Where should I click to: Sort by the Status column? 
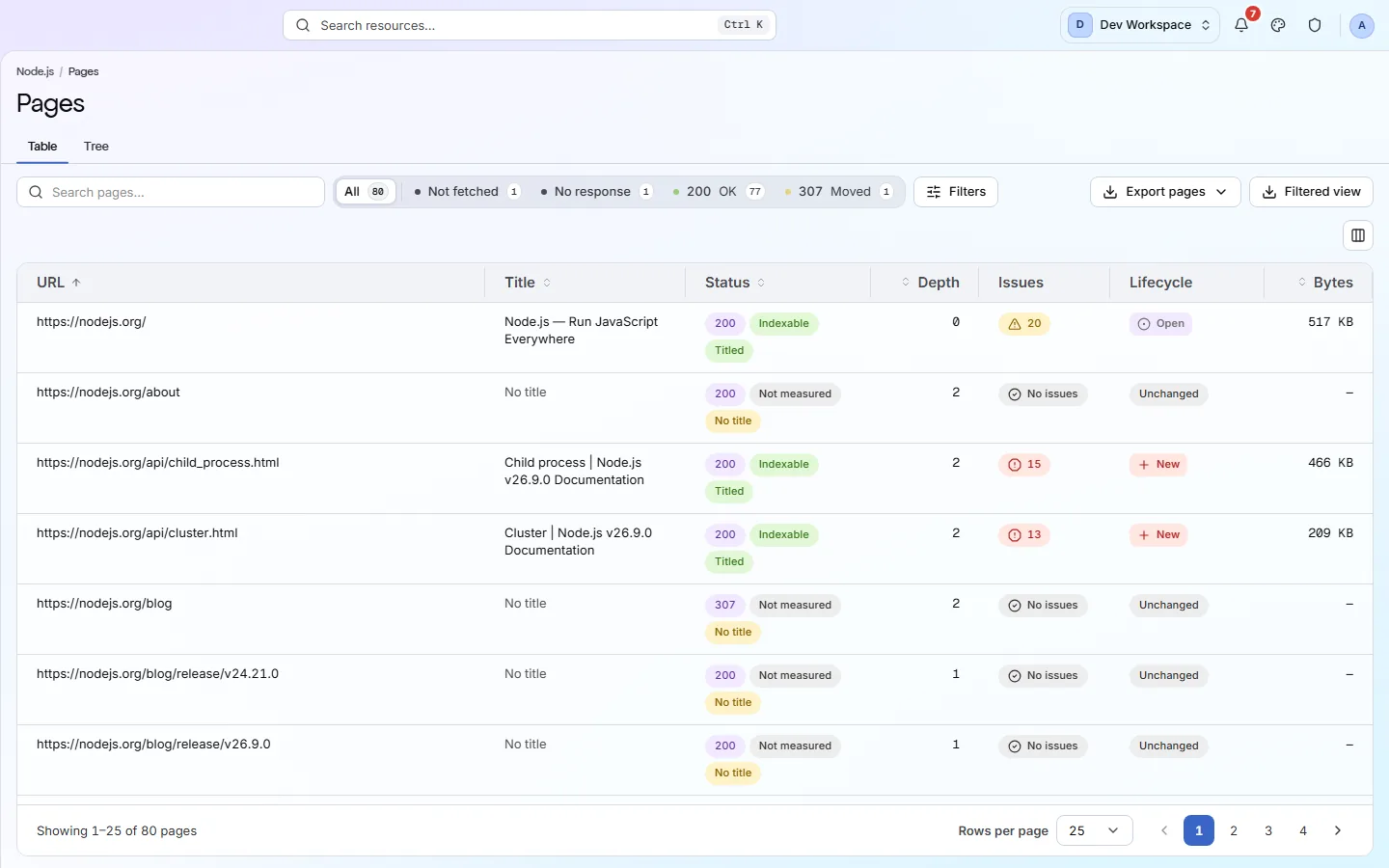(735, 283)
